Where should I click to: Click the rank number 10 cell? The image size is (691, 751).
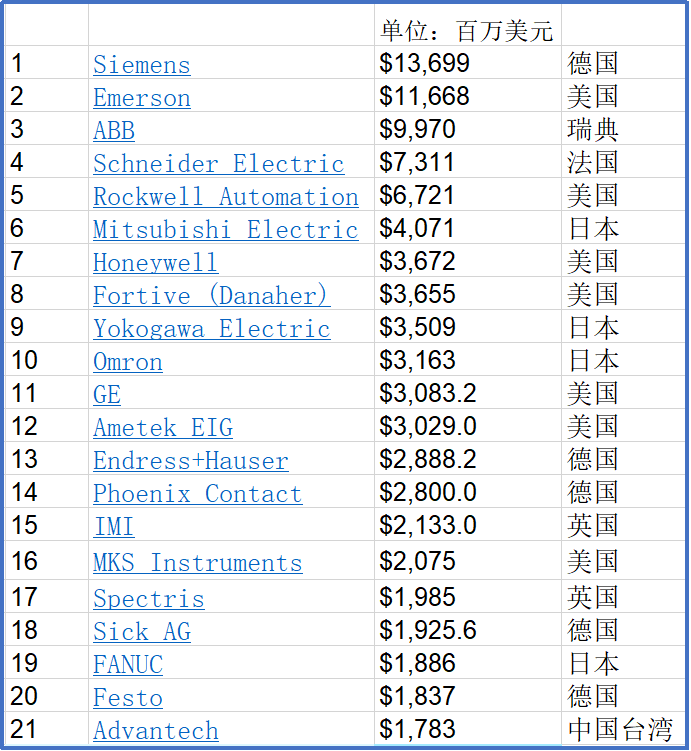[24, 361]
